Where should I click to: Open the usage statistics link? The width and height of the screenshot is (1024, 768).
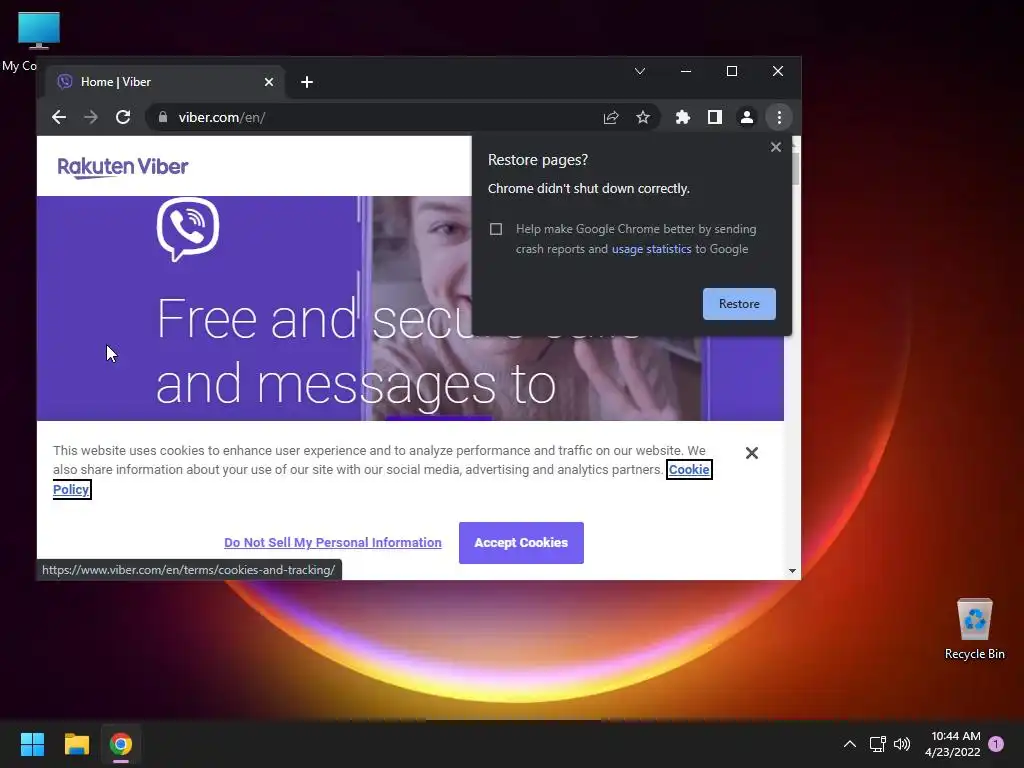(x=651, y=249)
